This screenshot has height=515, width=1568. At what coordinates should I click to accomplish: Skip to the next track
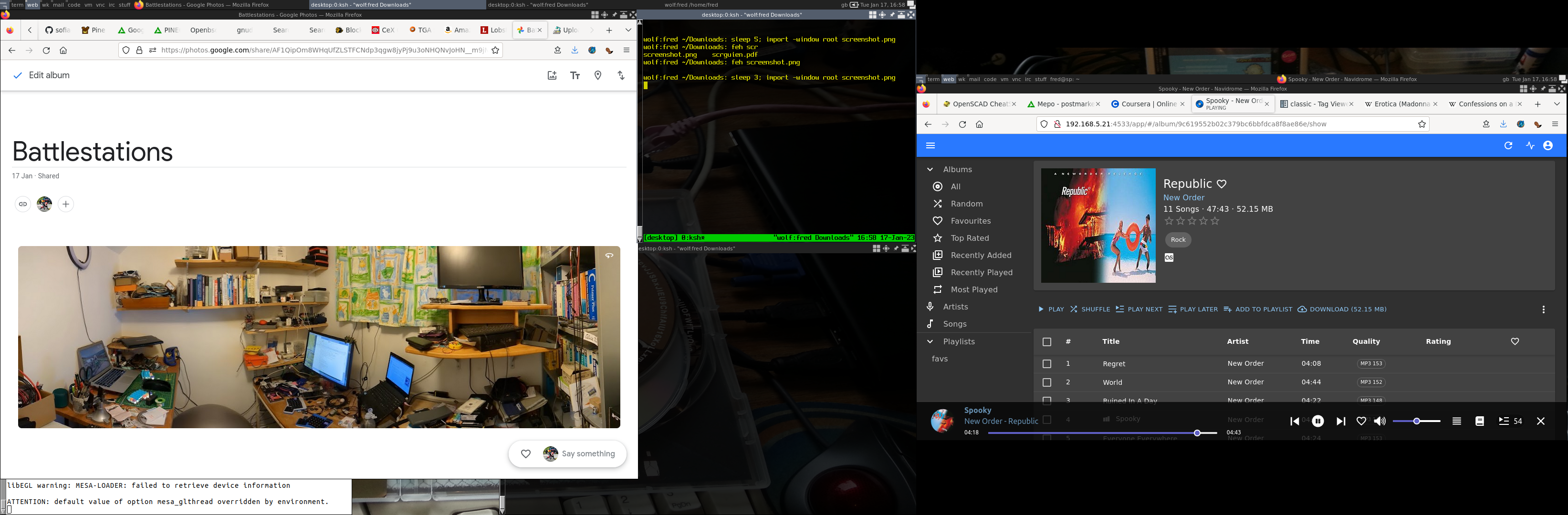coord(1340,421)
